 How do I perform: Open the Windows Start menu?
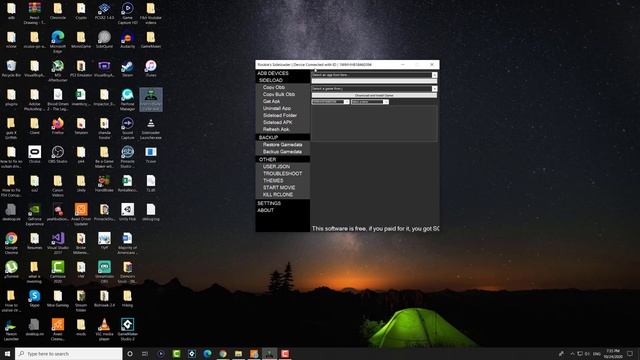click(x=7, y=353)
